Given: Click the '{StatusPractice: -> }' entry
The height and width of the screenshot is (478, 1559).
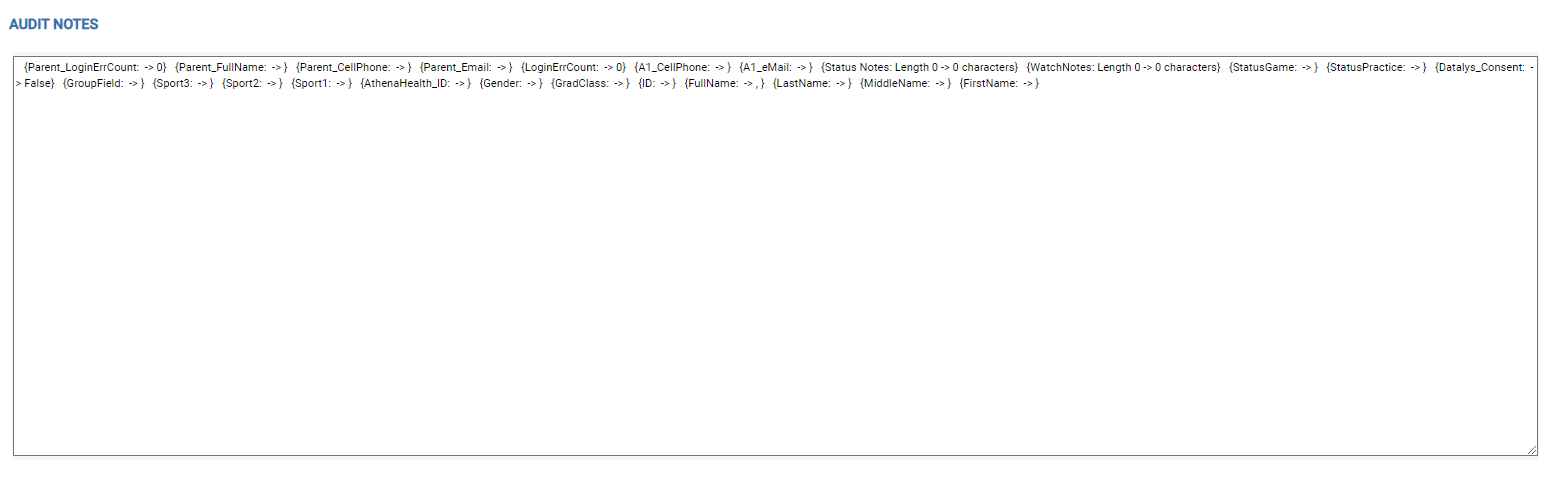Looking at the screenshot, I should pos(1376,66).
